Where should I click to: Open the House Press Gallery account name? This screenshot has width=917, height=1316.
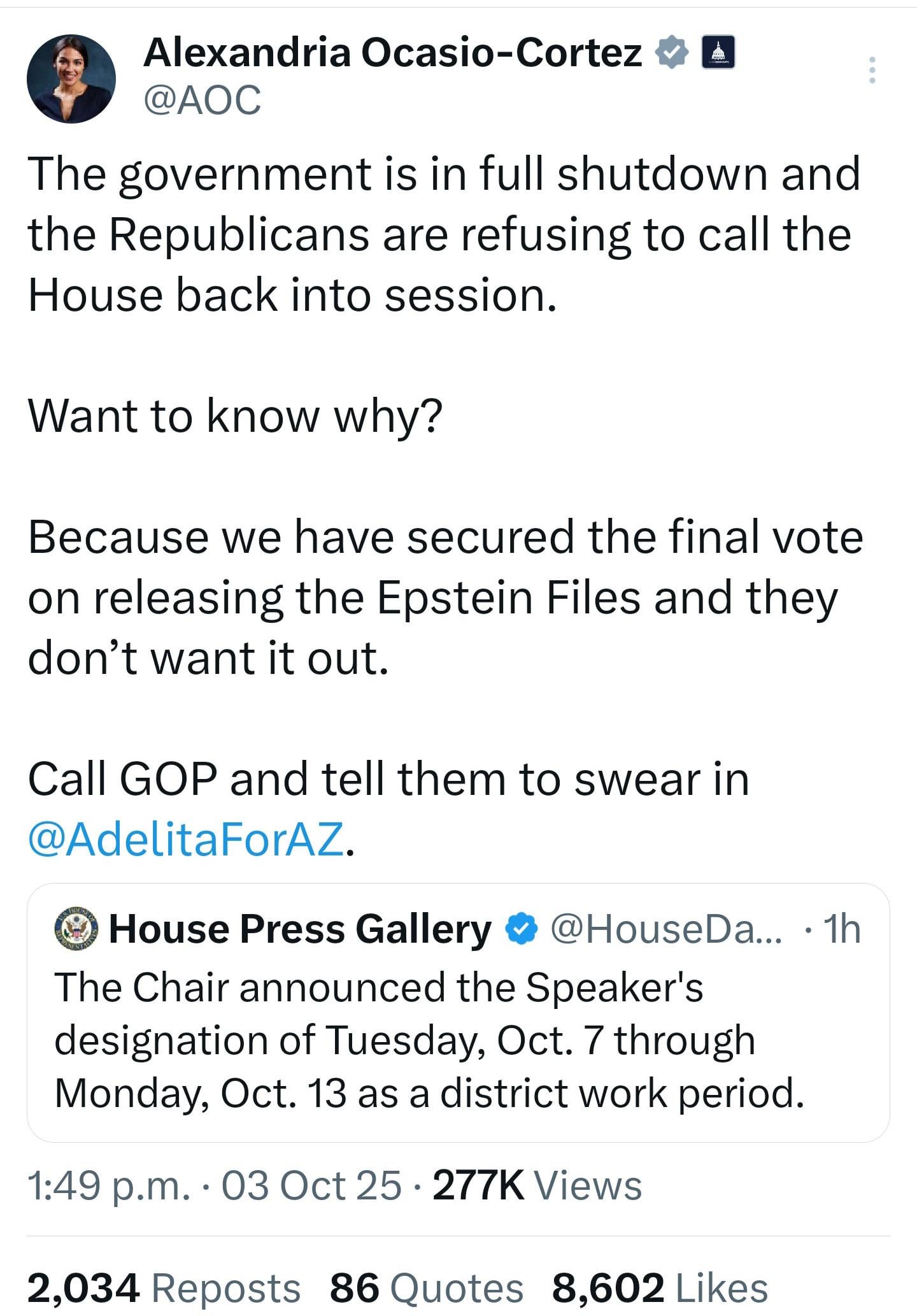point(300,929)
